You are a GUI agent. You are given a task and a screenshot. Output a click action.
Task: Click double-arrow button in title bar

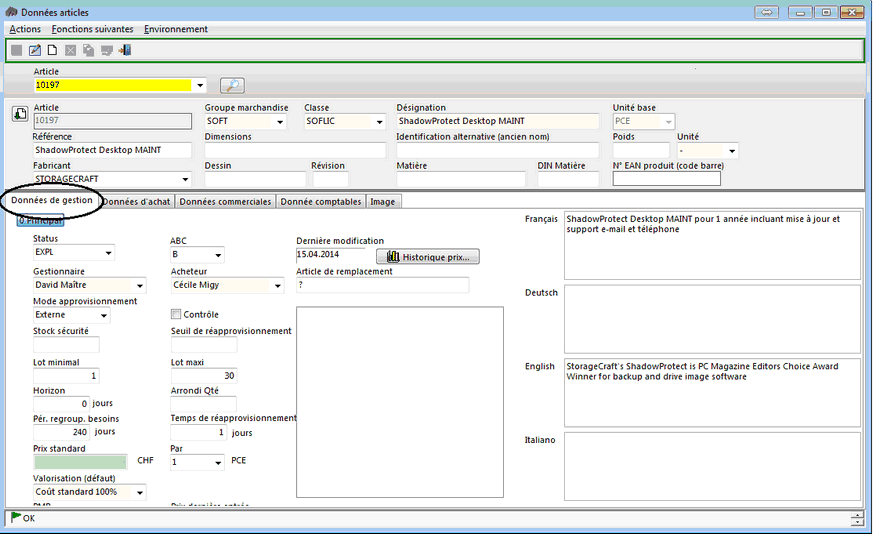click(x=767, y=12)
